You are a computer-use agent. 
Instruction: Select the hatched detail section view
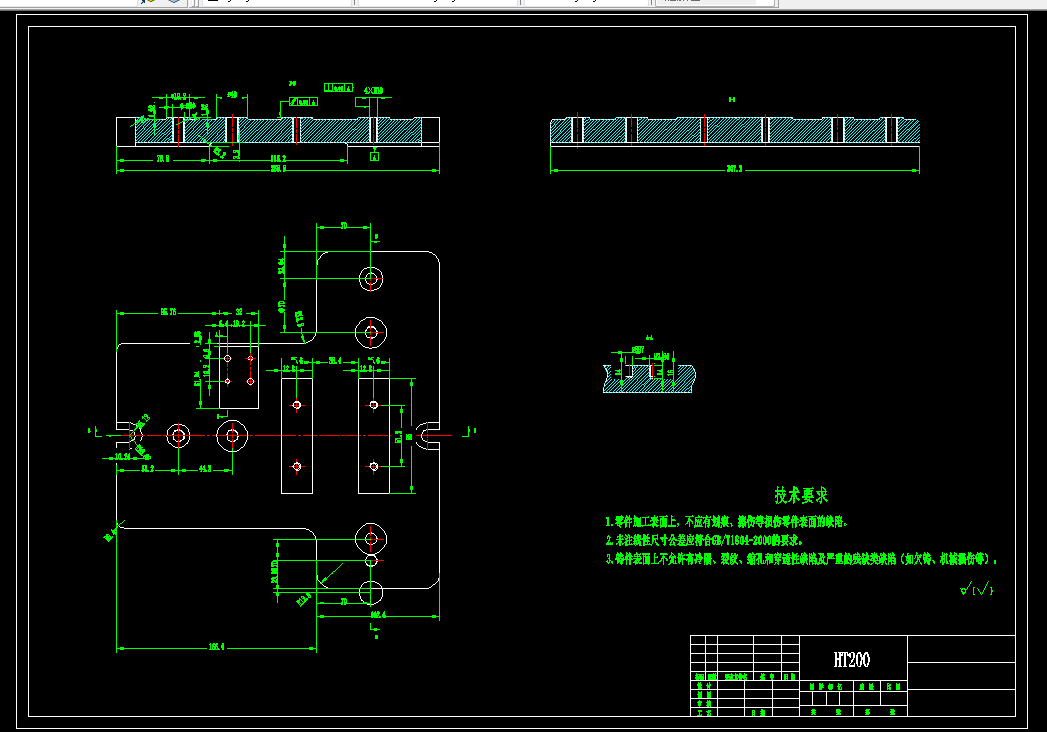pyautogui.click(x=649, y=377)
